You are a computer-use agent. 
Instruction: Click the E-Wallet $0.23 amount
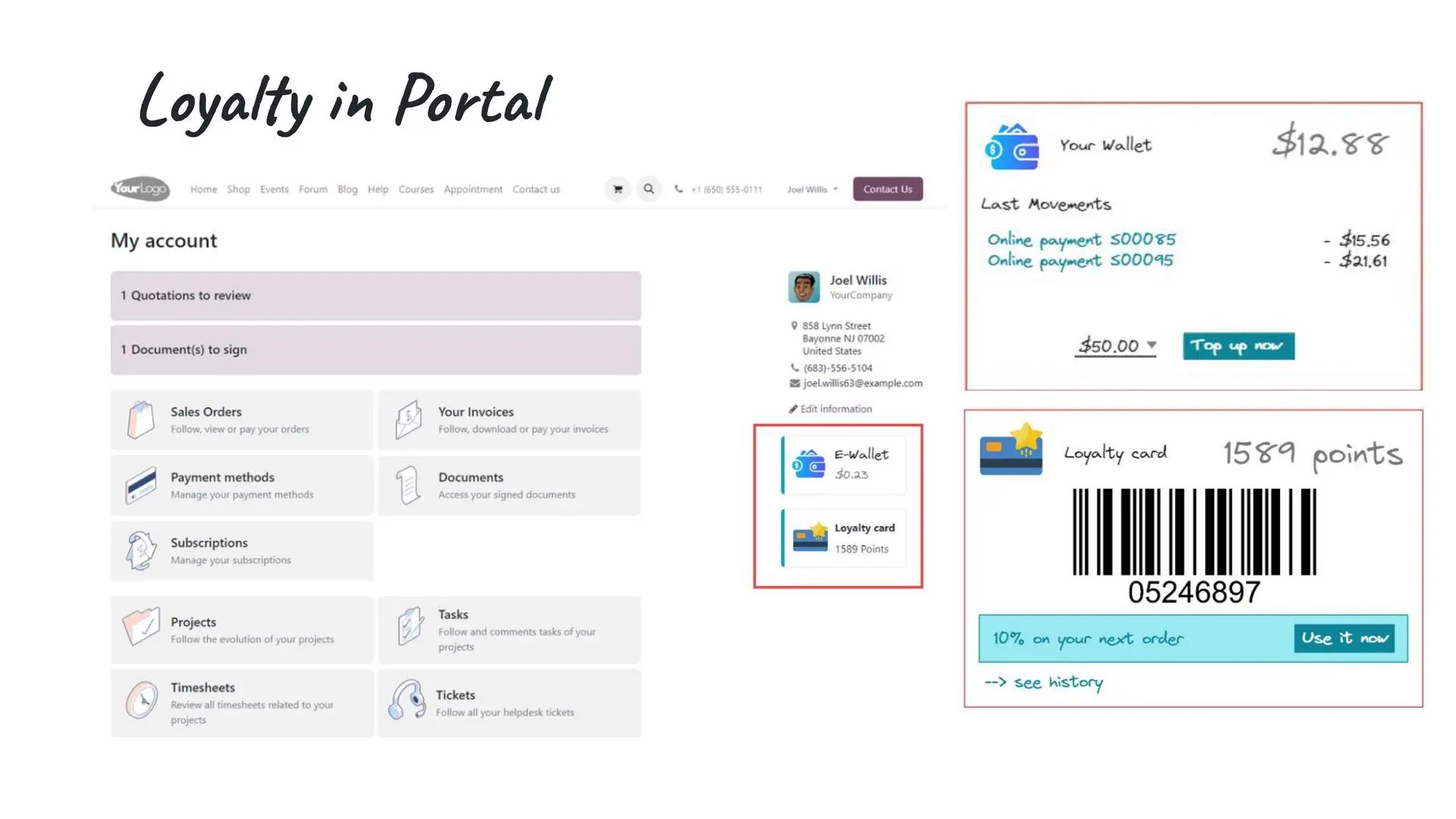click(x=852, y=475)
